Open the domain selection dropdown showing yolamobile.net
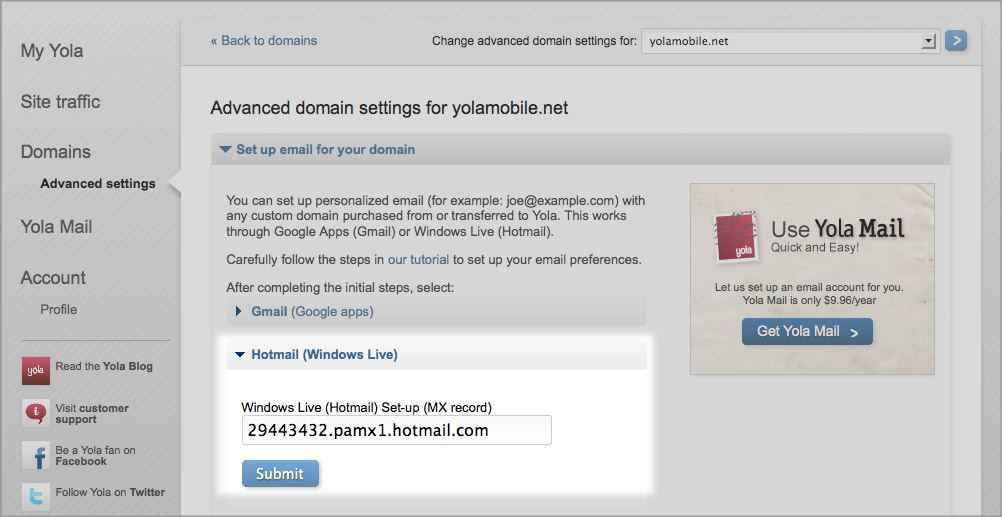 pyautogui.click(x=790, y=42)
